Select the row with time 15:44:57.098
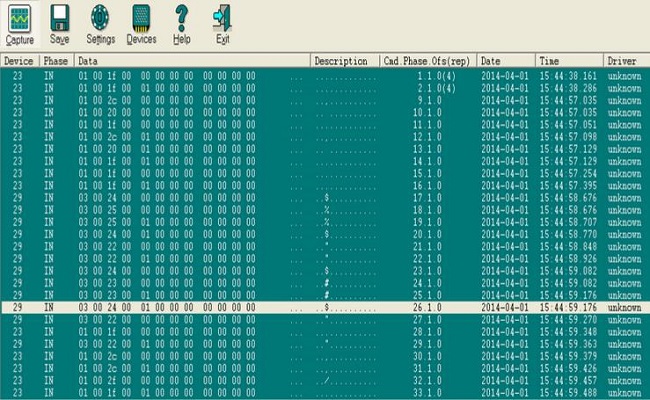Image resolution: width=650 pixels, height=400 pixels. [325, 137]
